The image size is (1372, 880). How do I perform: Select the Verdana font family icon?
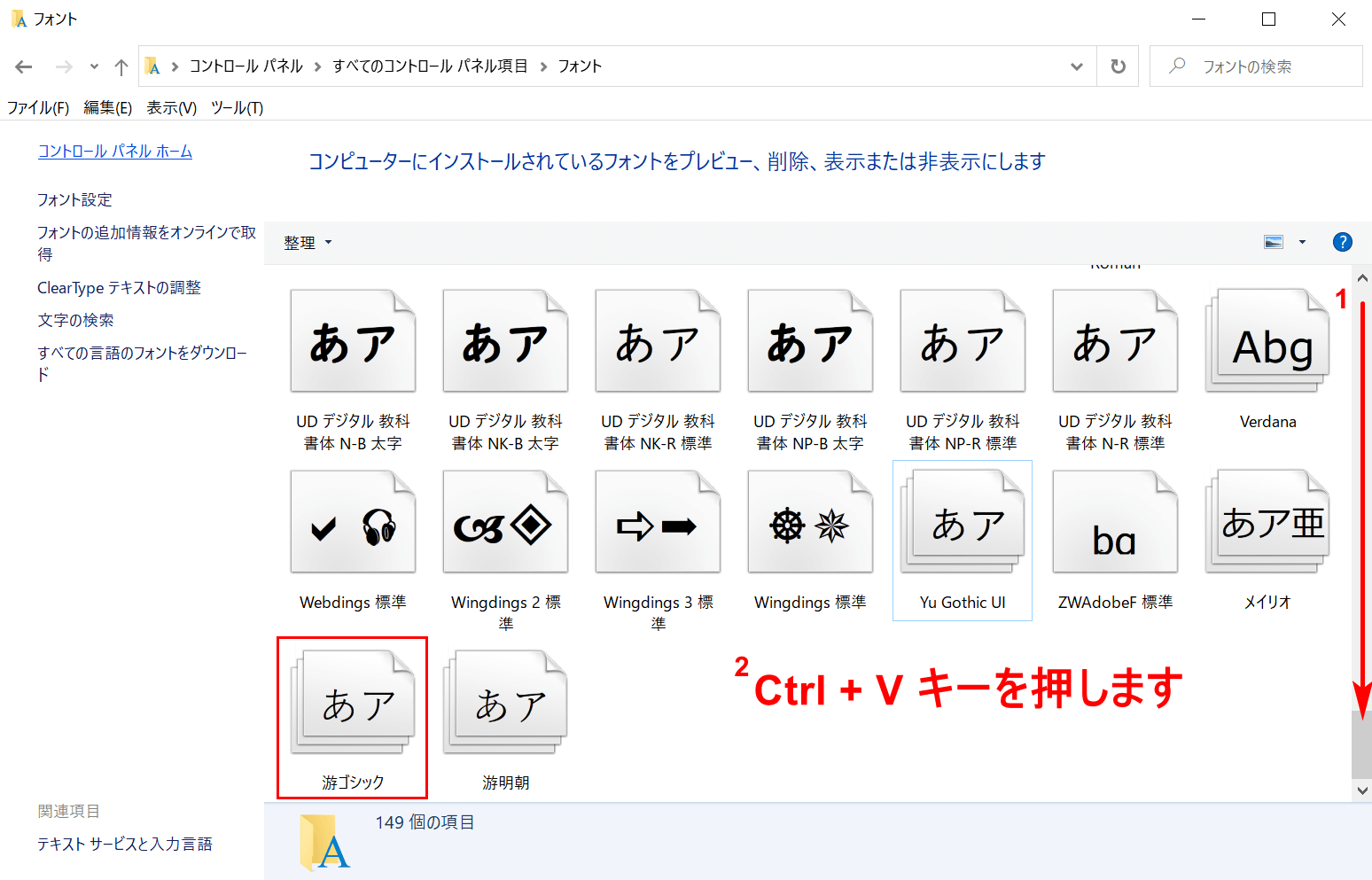click(x=1267, y=341)
